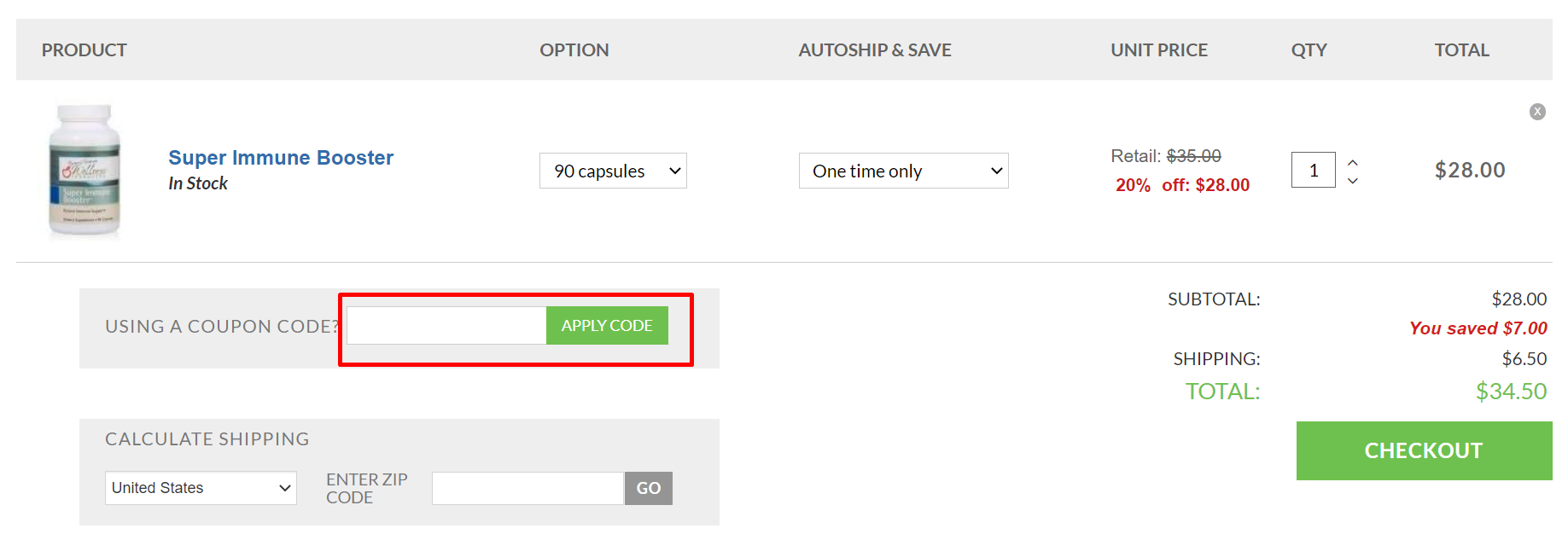Click the quantity decrease arrow
The height and width of the screenshot is (540, 1568).
point(1352,181)
